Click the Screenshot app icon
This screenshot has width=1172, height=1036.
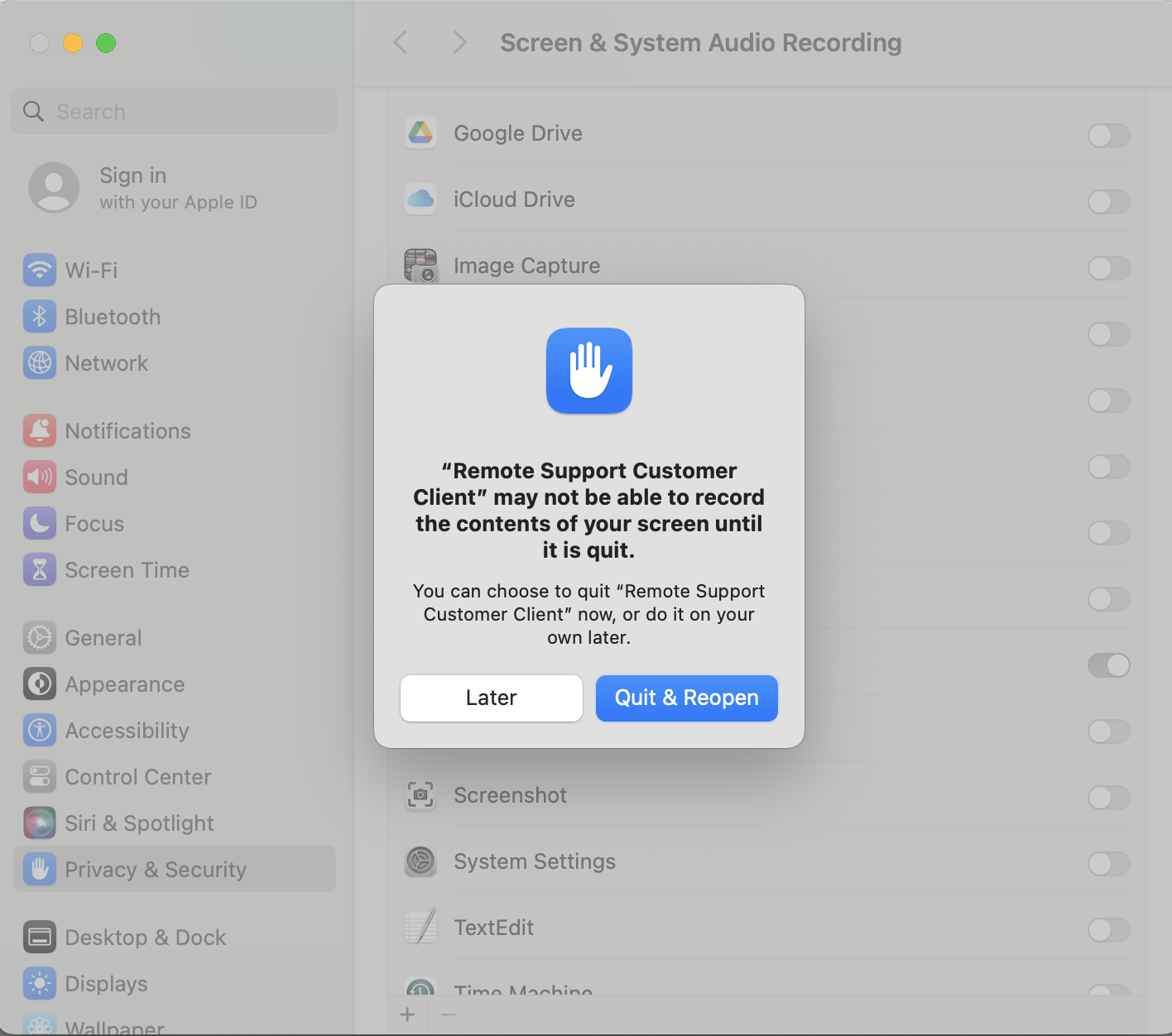(x=420, y=795)
